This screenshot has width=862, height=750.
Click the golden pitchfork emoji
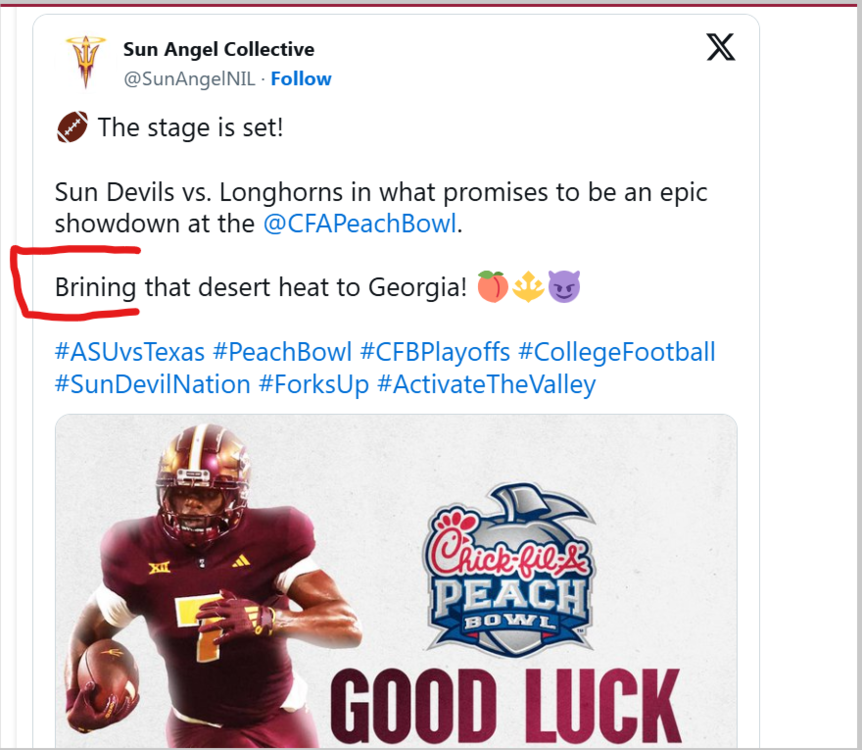527,288
